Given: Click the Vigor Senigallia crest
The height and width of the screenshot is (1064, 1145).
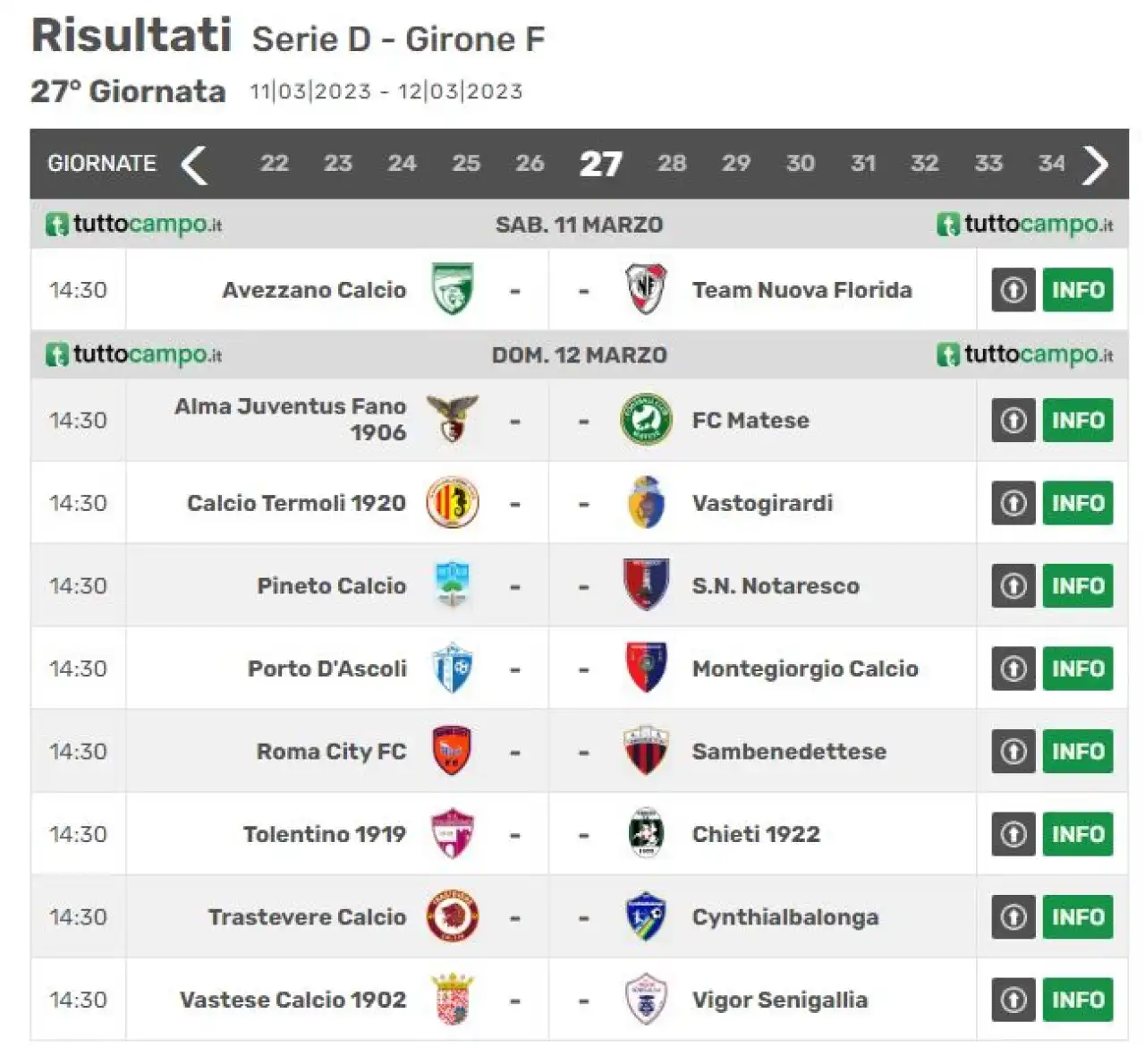Looking at the screenshot, I should [645, 1000].
